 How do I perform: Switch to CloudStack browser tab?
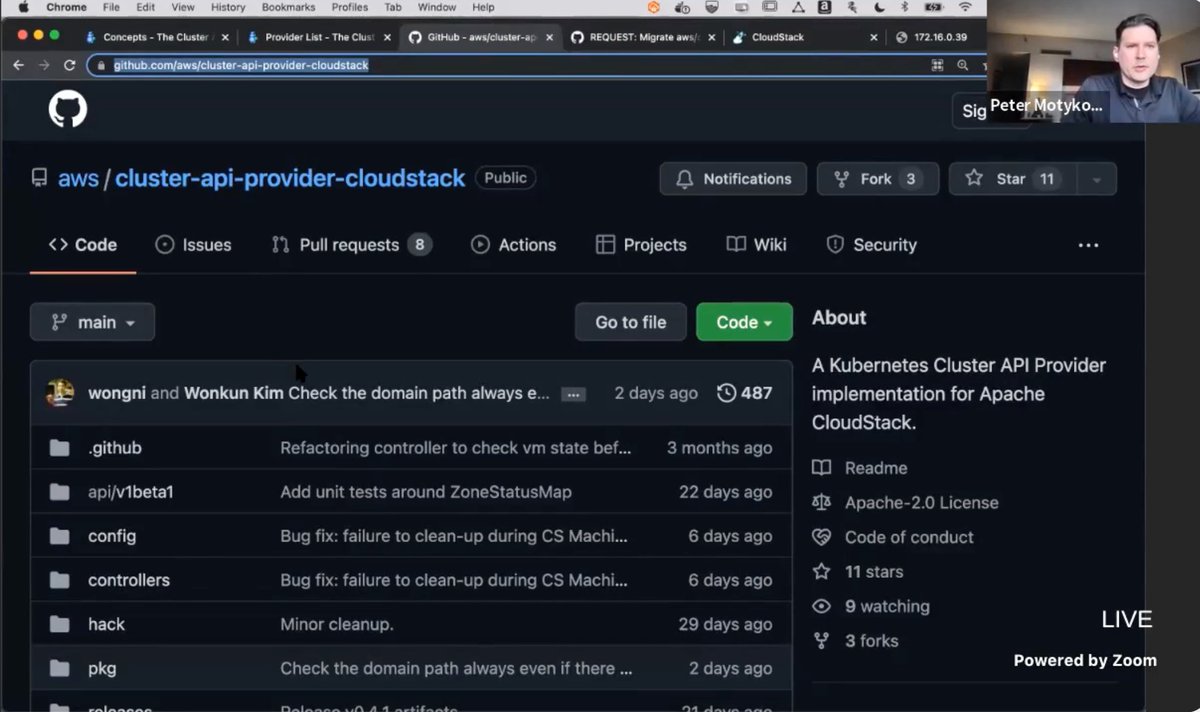tap(804, 37)
